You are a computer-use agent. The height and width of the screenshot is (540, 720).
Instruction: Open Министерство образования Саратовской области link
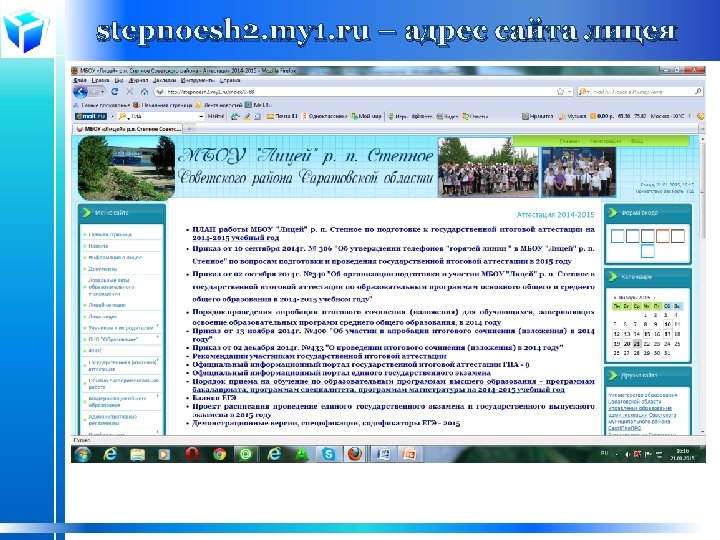click(642, 398)
